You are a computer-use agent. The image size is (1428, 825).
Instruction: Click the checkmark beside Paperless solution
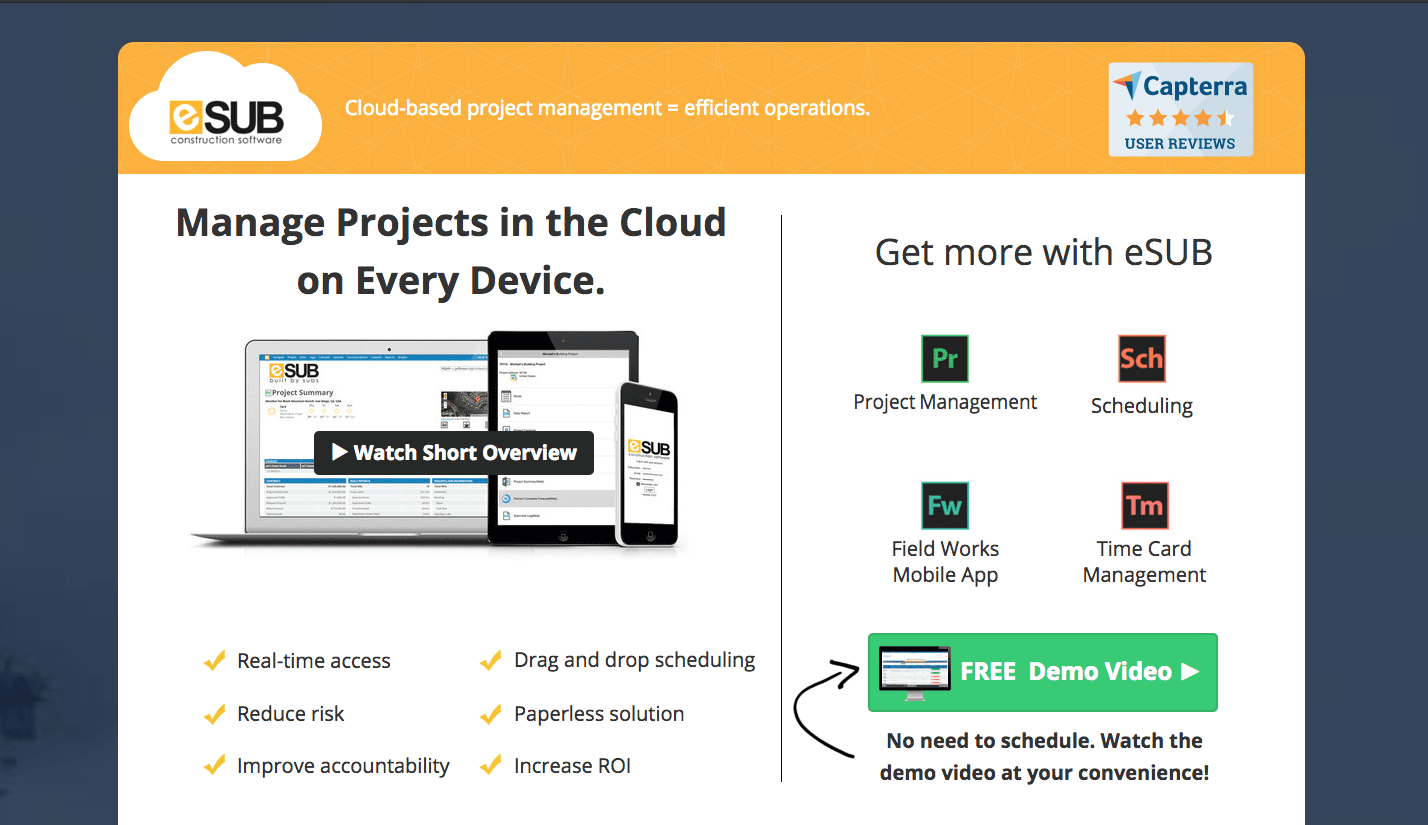point(491,714)
